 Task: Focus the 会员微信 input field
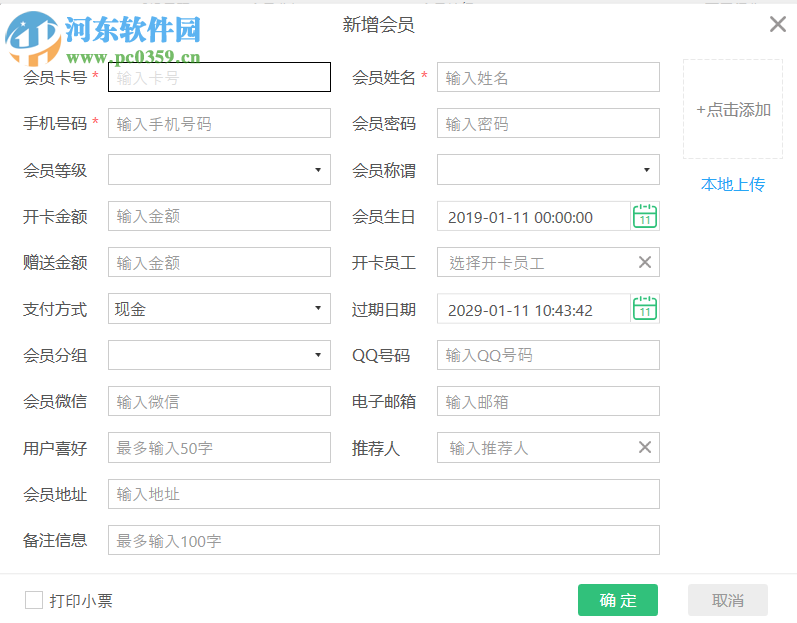click(x=219, y=401)
